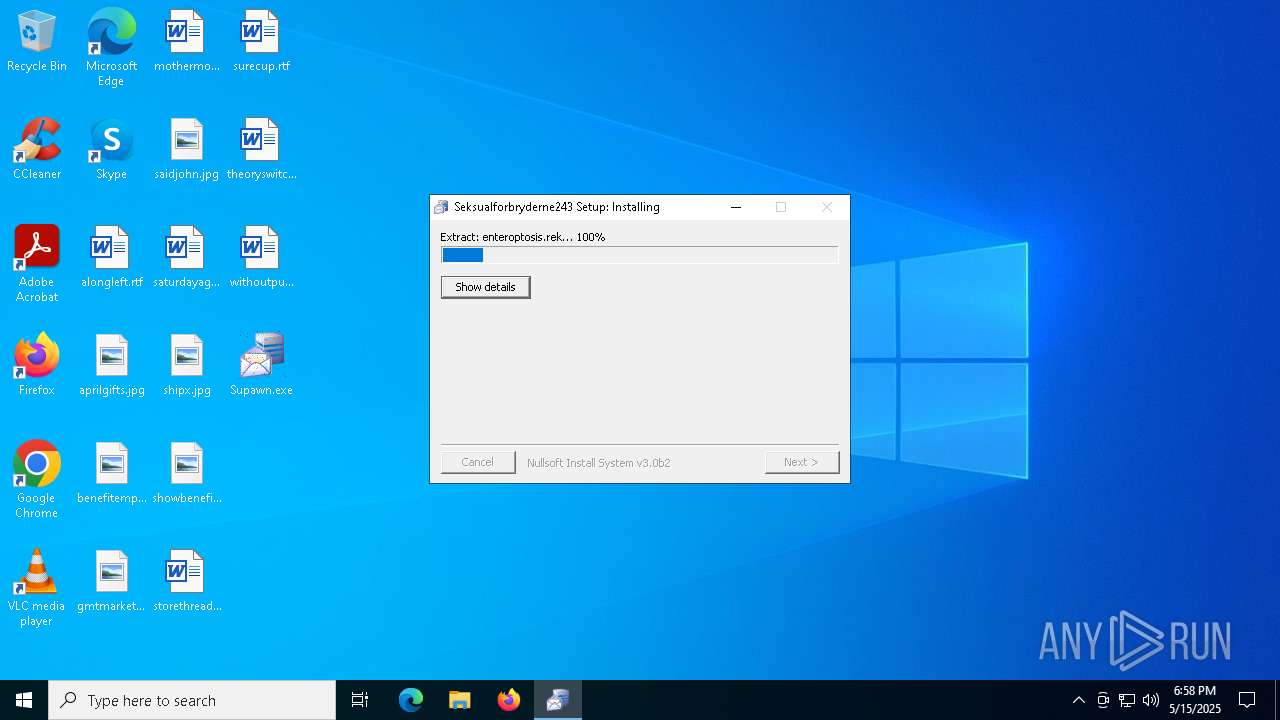The height and width of the screenshot is (720, 1280).
Task: Select the mothermo... Word document icon
Action: point(186,42)
